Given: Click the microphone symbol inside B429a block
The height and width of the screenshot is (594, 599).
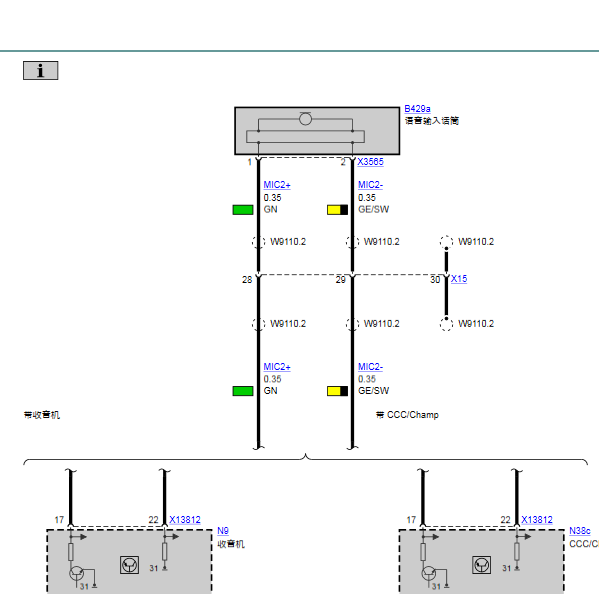Looking at the screenshot, I should click(305, 119).
